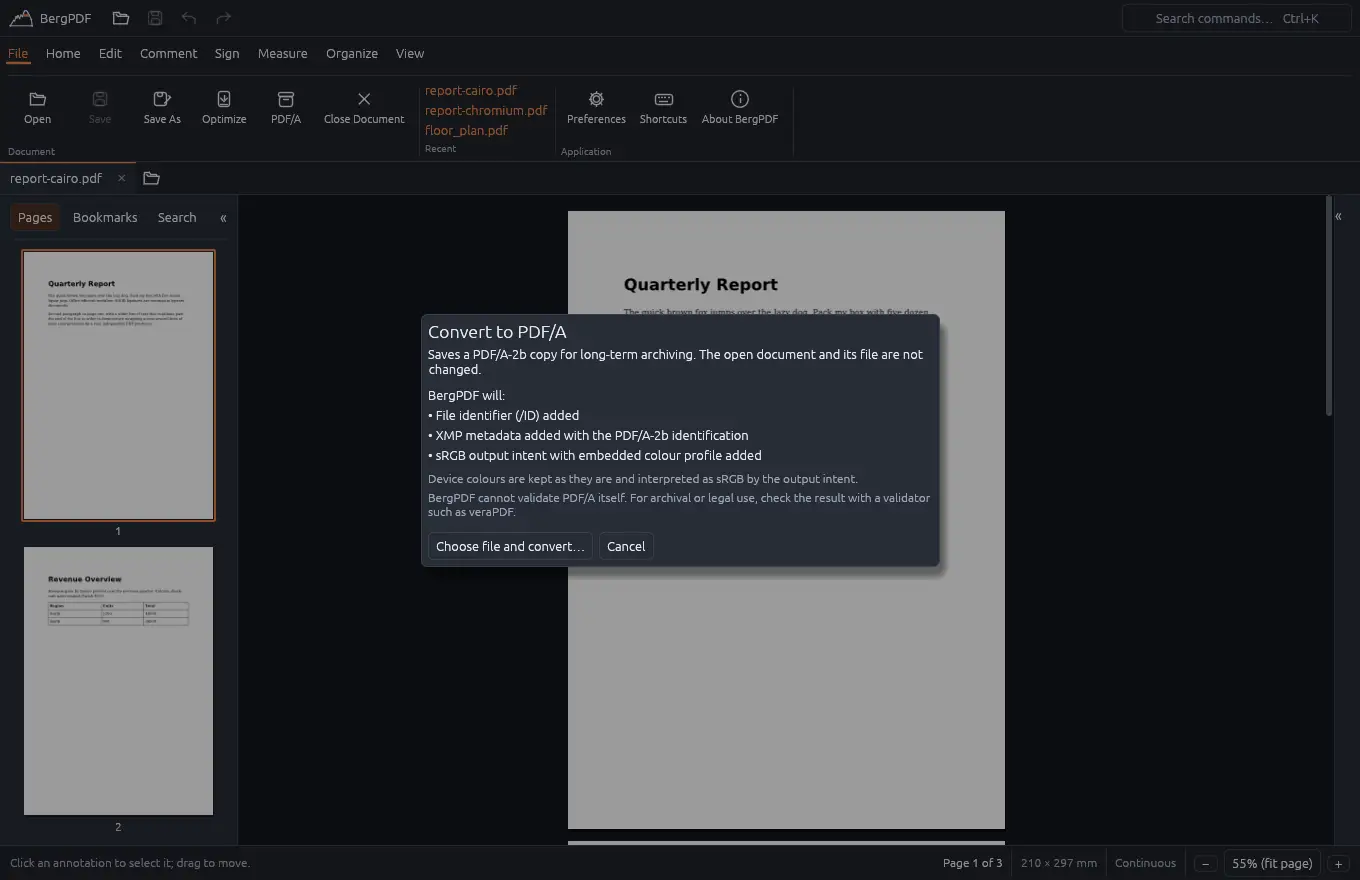Switch to the Comment ribbon tab
1360x880 pixels.
[x=168, y=53]
